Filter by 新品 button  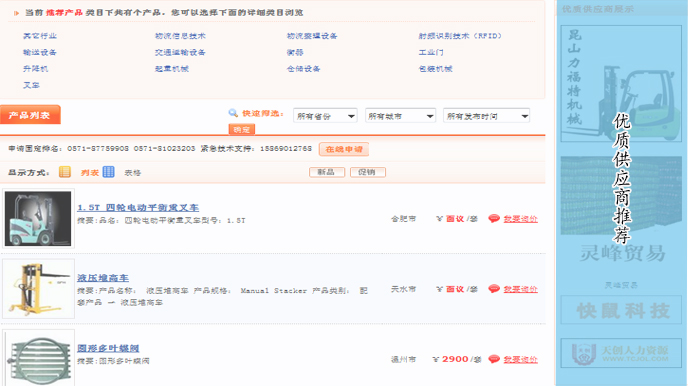point(327,172)
